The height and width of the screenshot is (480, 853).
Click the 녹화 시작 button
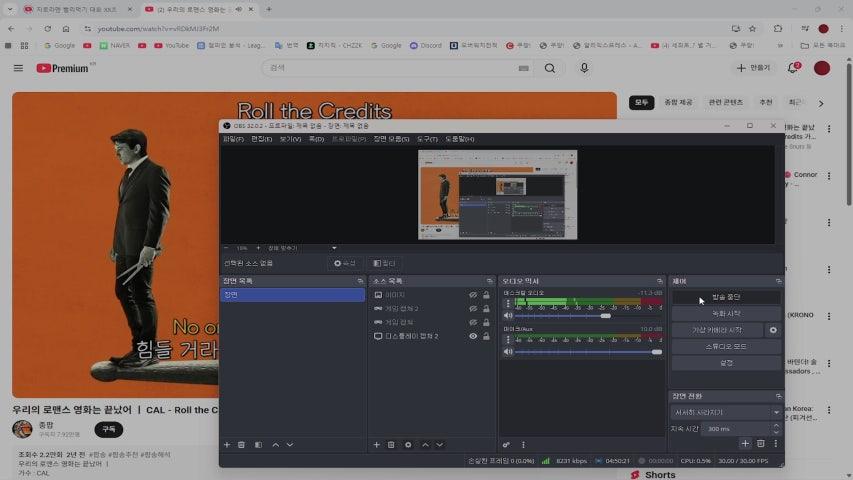pos(726,314)
